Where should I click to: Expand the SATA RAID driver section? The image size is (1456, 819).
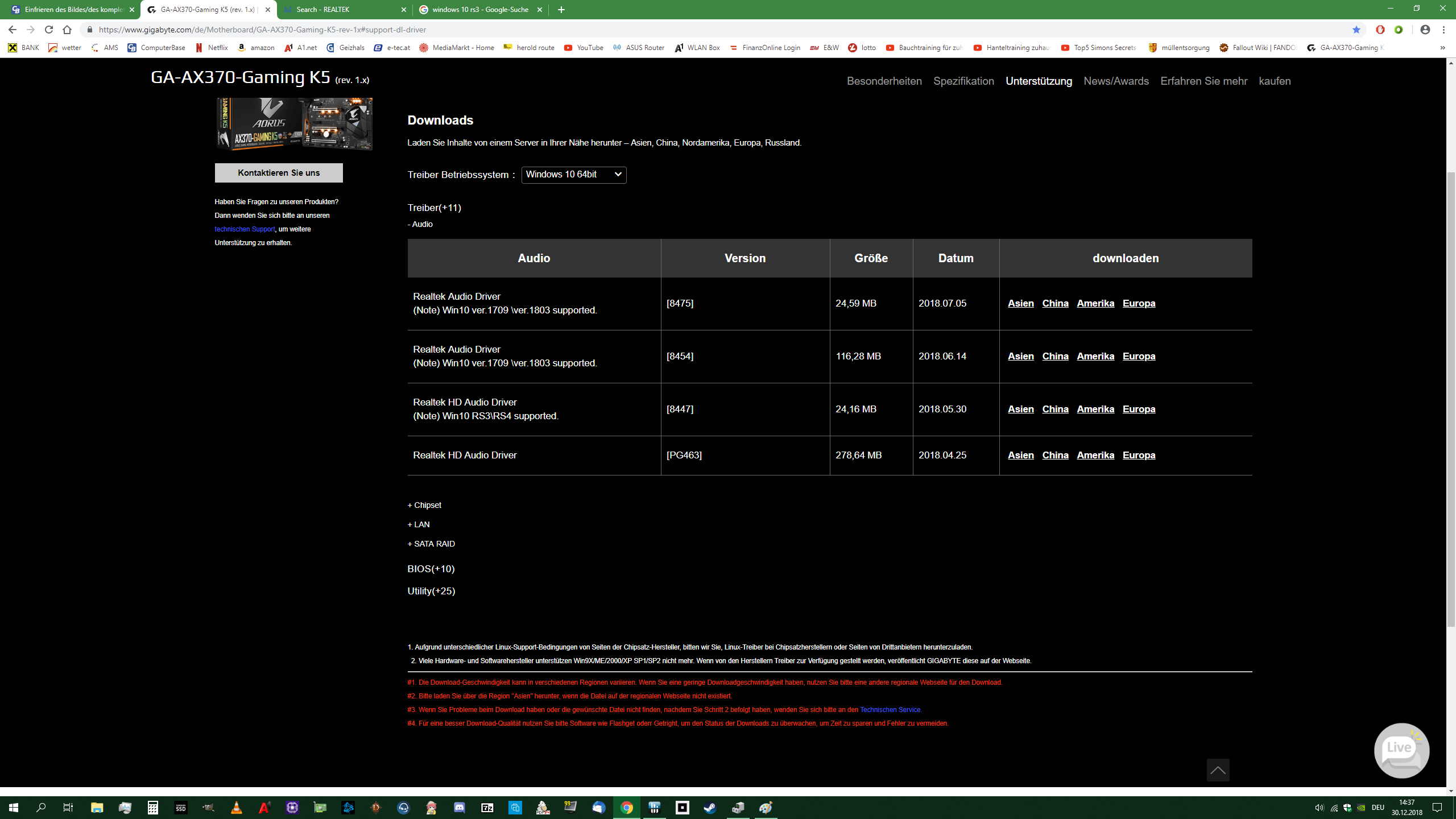pos(431,544)
